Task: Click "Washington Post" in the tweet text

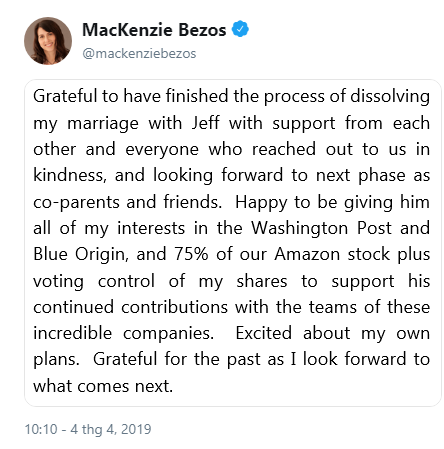Action: point(321,228)
